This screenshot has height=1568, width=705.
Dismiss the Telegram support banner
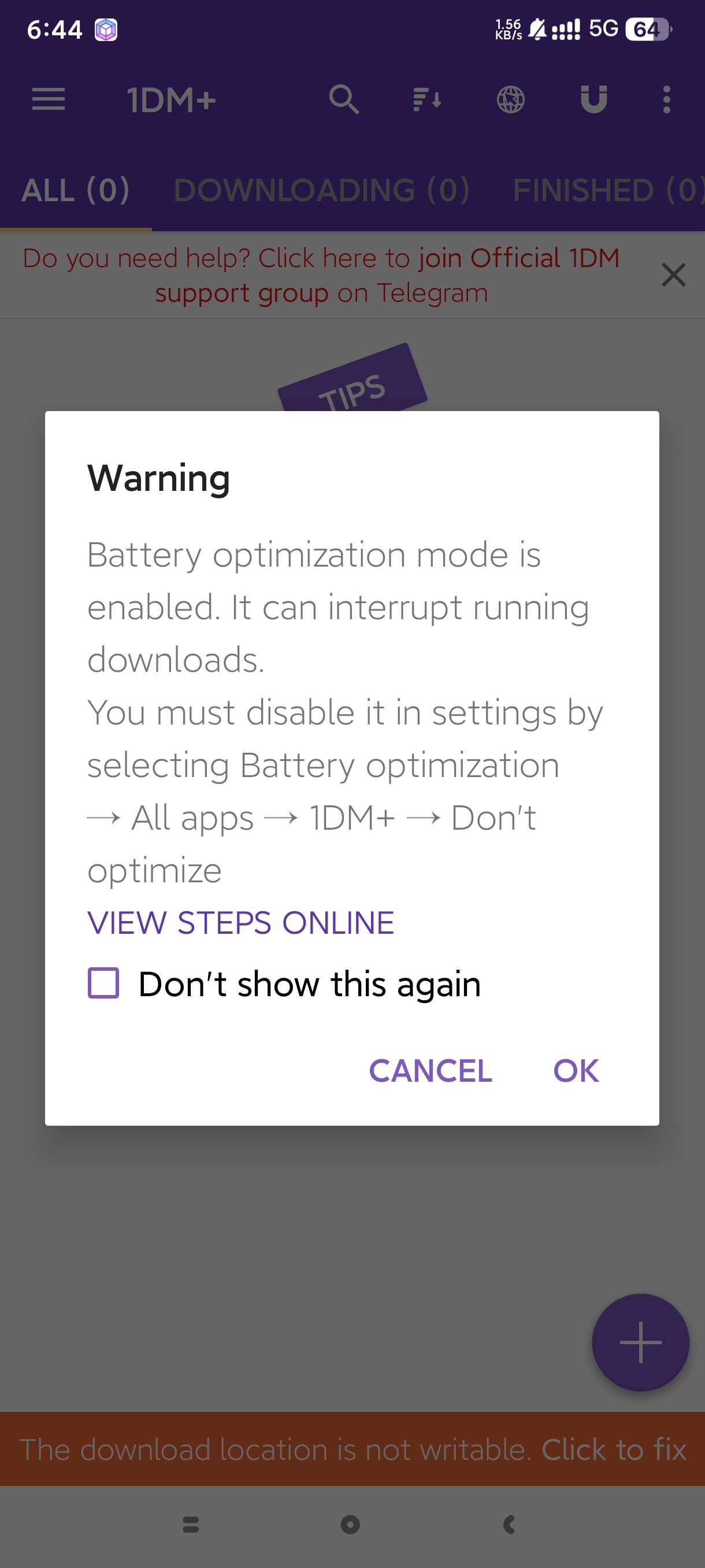[673, 275]
